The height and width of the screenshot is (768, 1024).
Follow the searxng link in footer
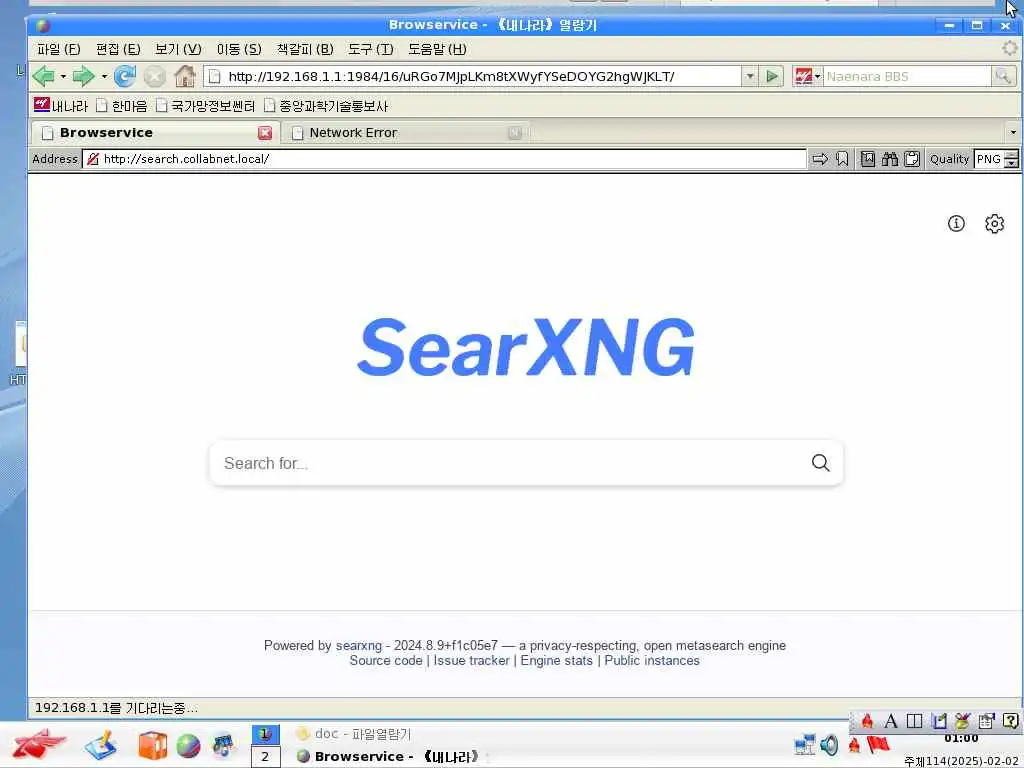click(x=359, y=645)
